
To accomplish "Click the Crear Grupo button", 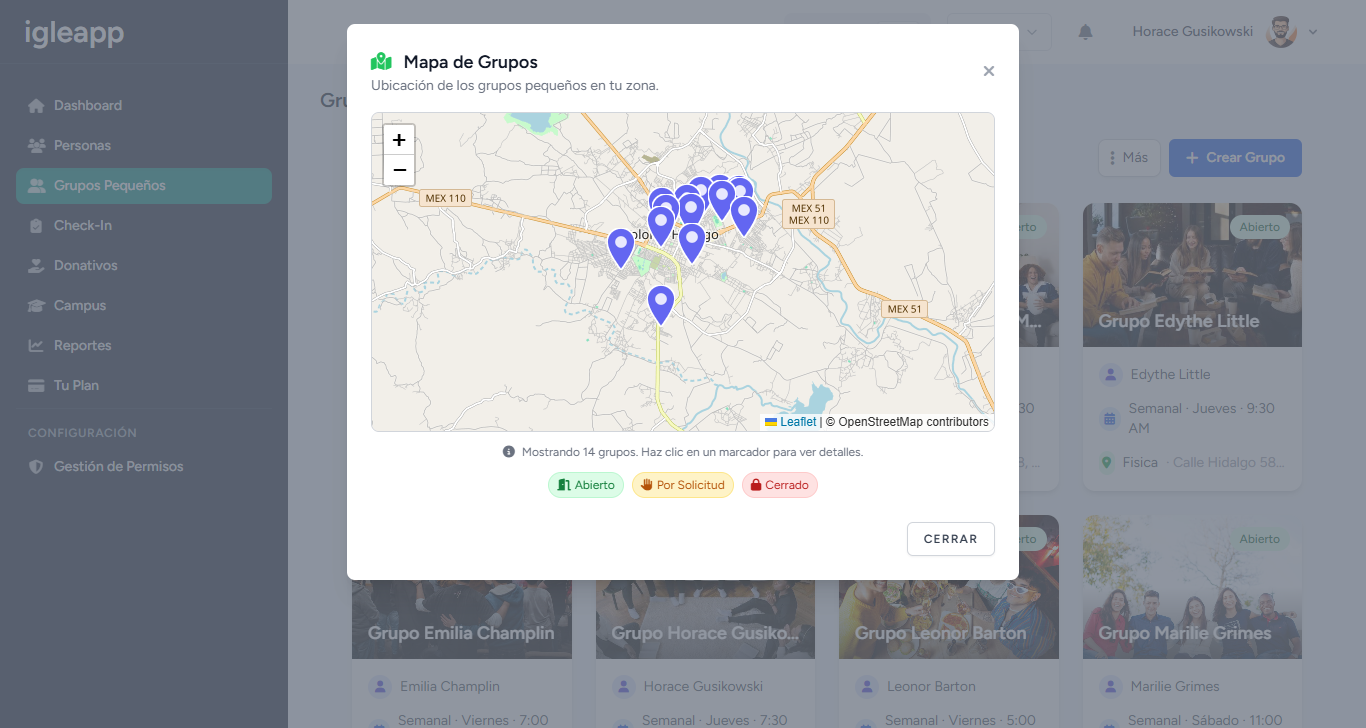I will coord(1235,158).
